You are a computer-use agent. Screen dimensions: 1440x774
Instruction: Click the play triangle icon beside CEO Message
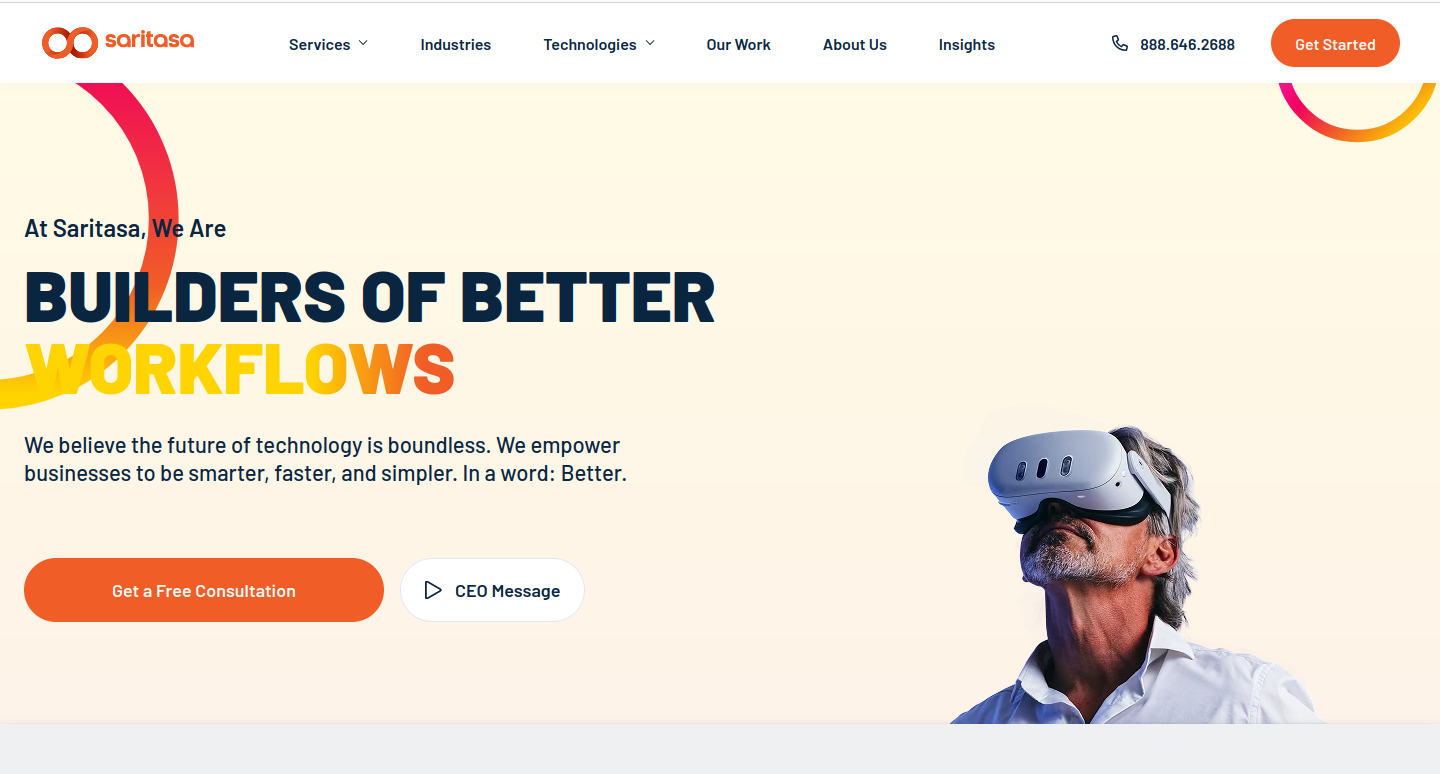tap(433, 590)
